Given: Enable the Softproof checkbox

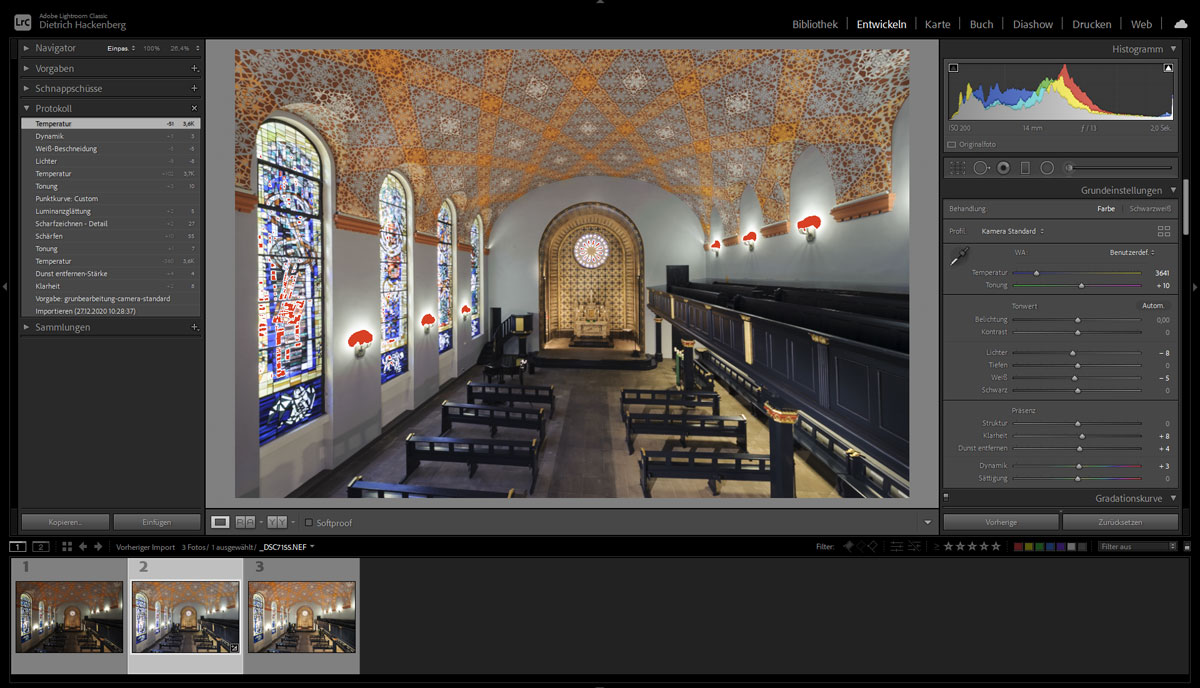Looking at the screenshot, I should (x=309, y=523).
